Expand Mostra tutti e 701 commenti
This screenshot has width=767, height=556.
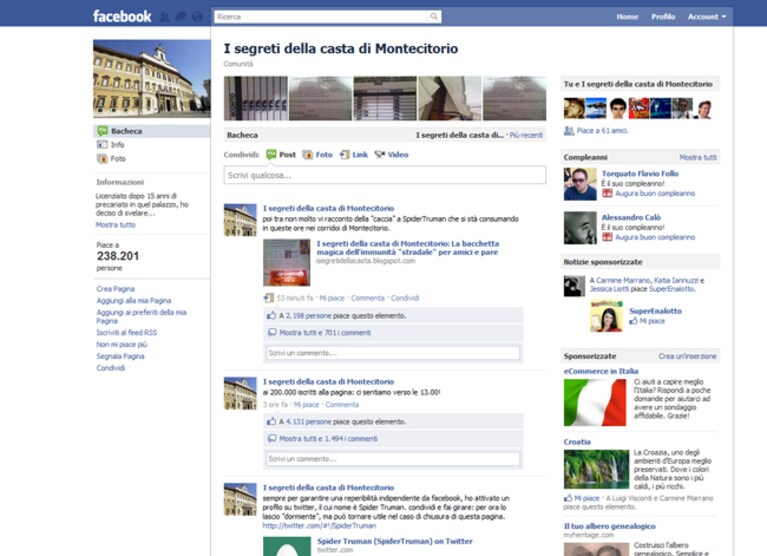[325, 333]
